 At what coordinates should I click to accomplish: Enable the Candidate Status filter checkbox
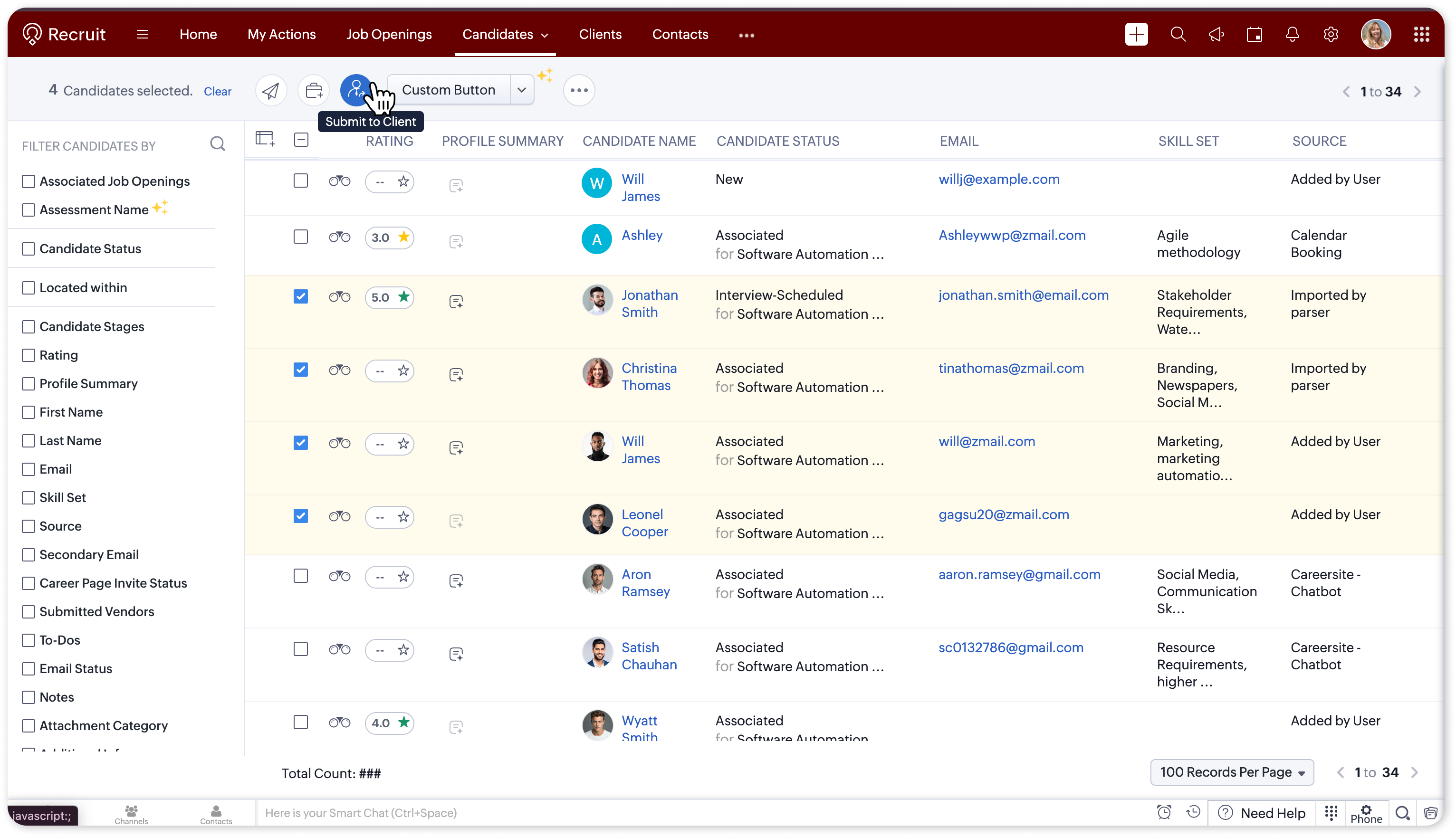point(28,248)
